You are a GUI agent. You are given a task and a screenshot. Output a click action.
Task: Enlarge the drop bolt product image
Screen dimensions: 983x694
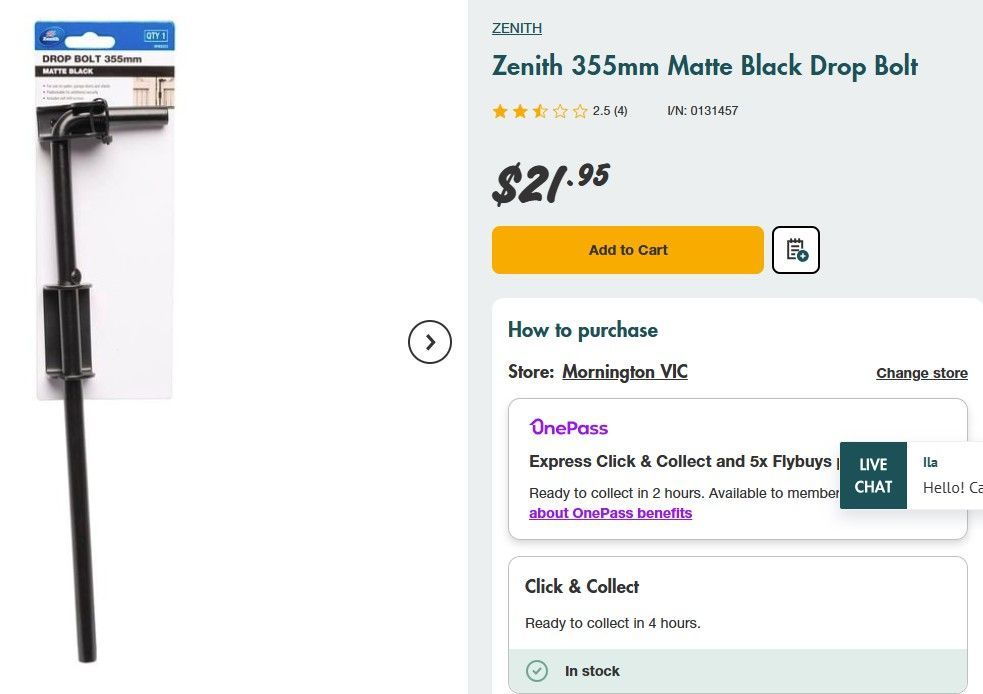[x=106, y=340]
